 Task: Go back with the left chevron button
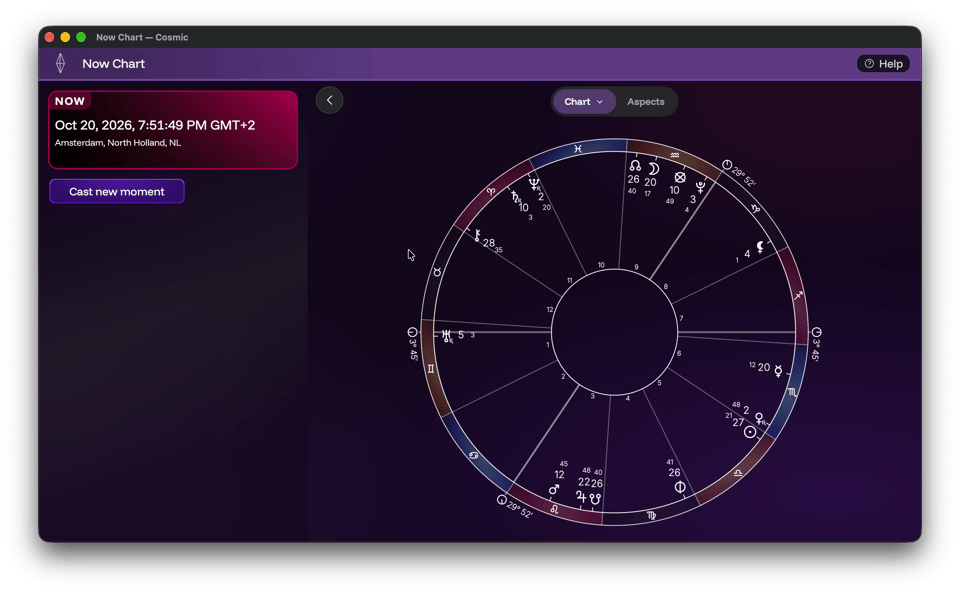[x=329, y=100]
